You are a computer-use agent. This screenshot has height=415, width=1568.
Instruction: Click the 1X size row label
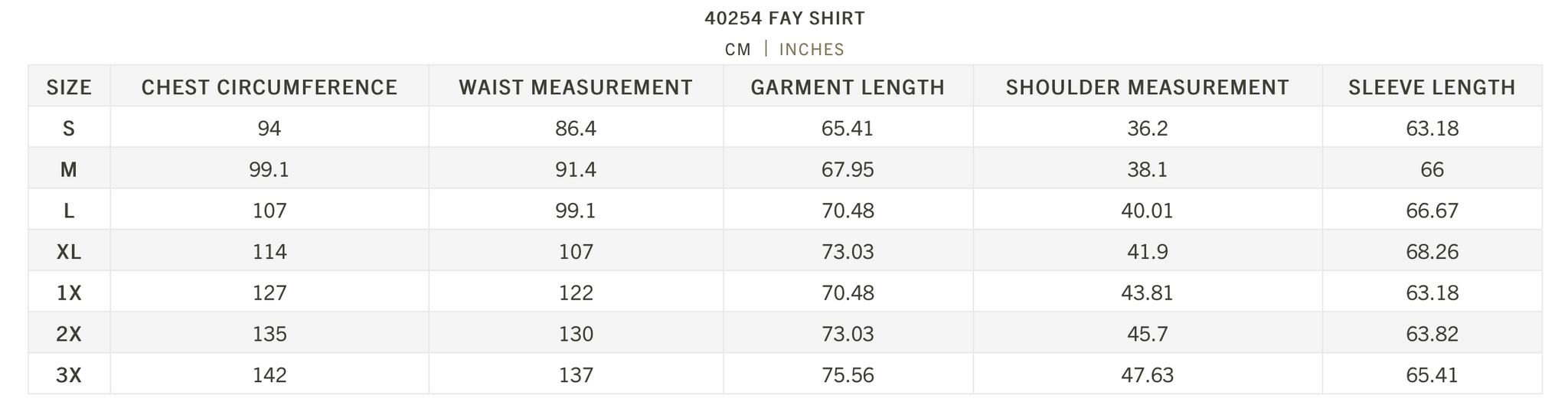tap(69, 293)
